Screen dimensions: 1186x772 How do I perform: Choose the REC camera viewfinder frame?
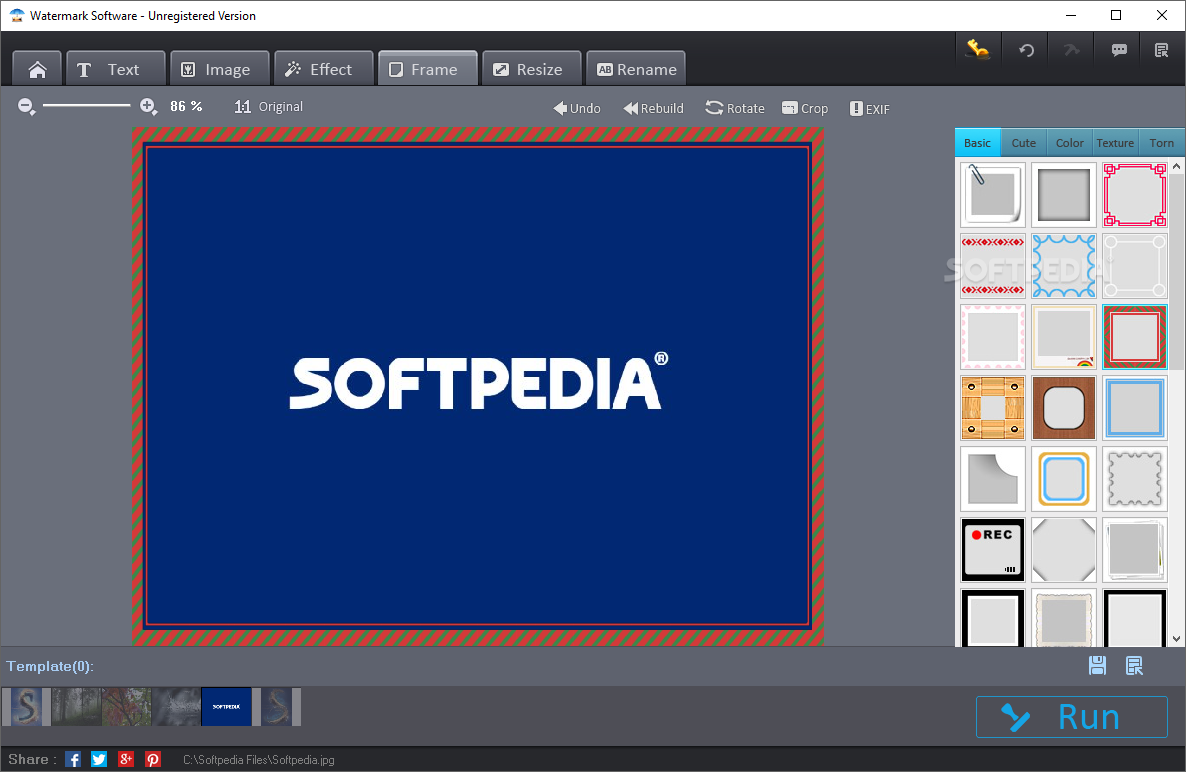click(x=992, y=550)
